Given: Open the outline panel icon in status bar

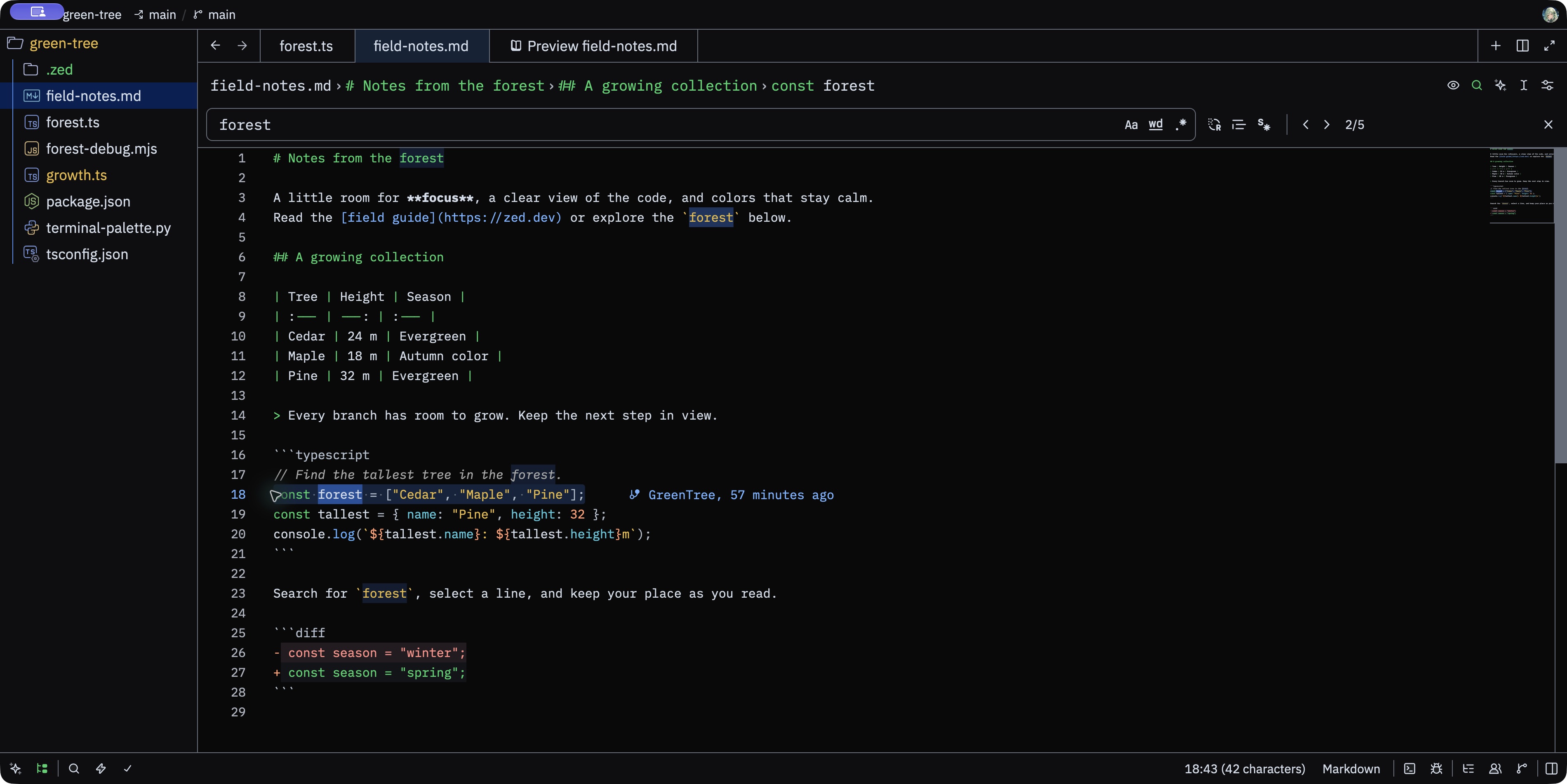Looking at the screenshot, I should coord(1468,769).
